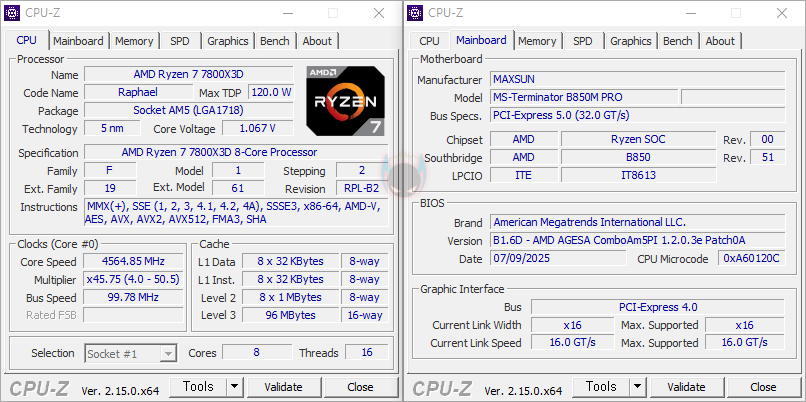Screen dimensions: 806x402
Task: Click the 99.78 MHz bus speed value
Action: pyautogui.click(x=133, y=297)
